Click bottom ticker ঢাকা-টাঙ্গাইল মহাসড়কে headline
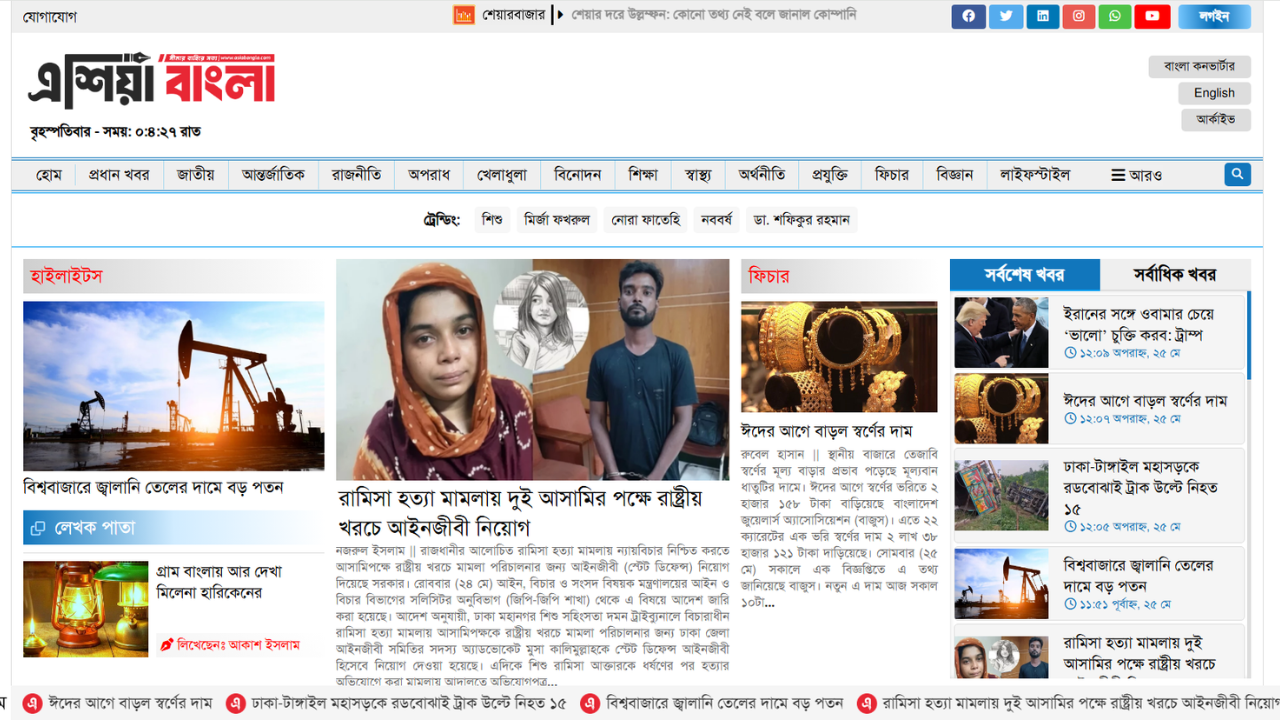Image resolution: width=1280 pixels, height=720 pixels. [409, 704]
